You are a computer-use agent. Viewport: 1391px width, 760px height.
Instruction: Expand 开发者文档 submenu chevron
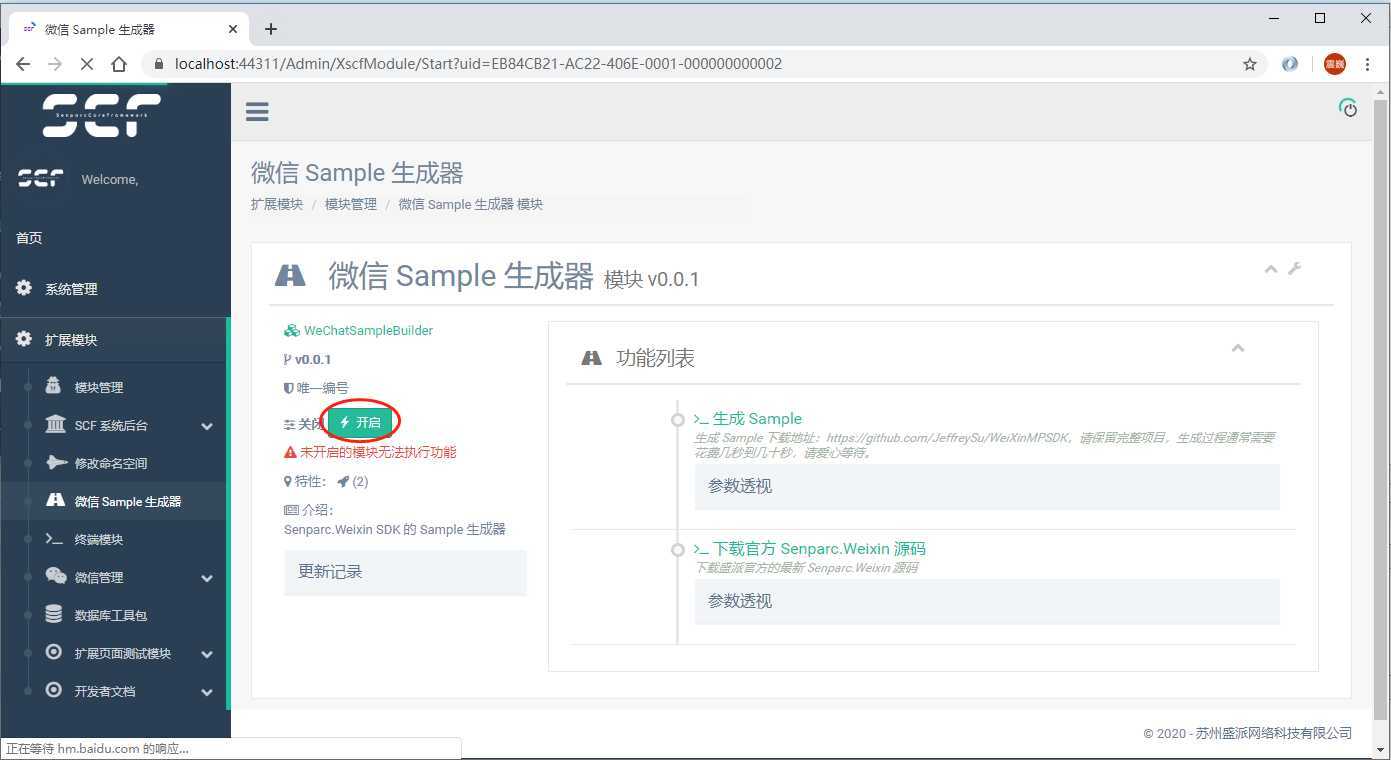[207, 692]
